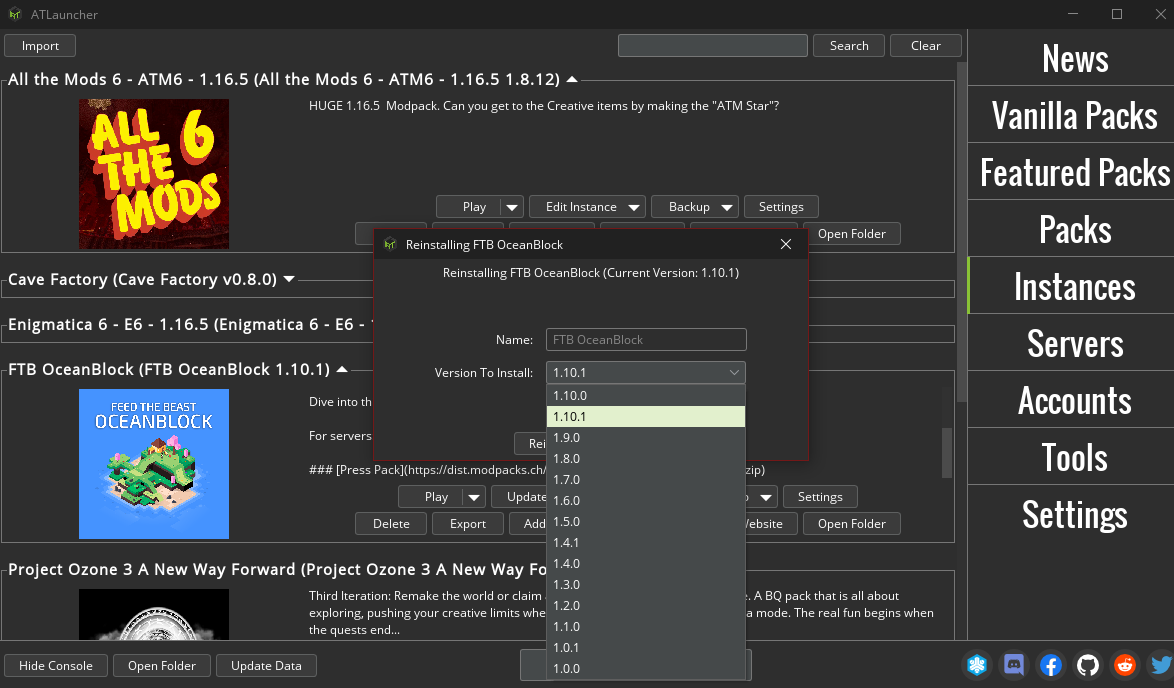1174x688 pixels.
Task: Go to the Settings tab in sidebar
Action: pyautogui.click(x=1071, y=514)
